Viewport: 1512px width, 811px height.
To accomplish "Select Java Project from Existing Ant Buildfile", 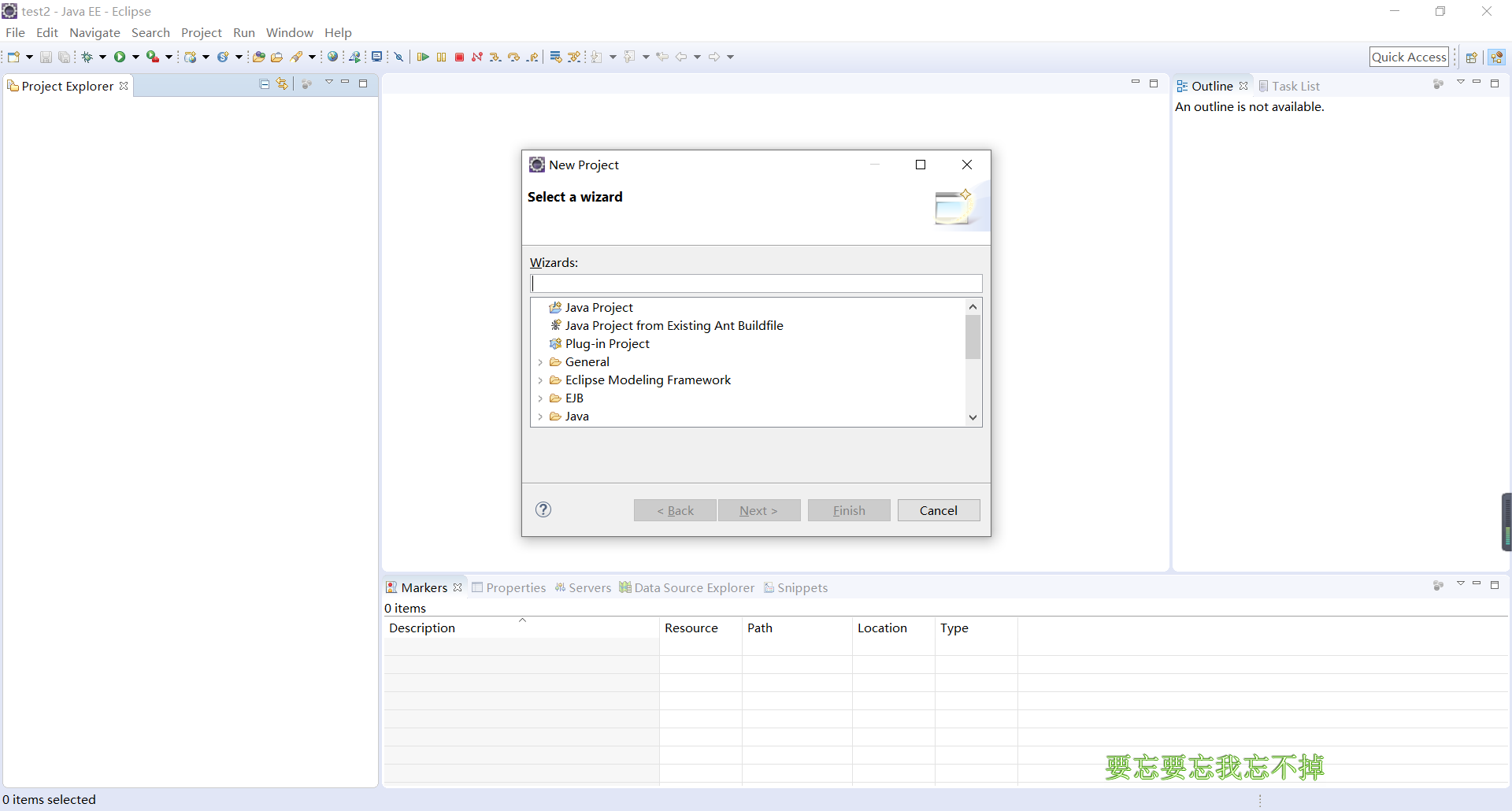I will pyautogui.click(x=666, y=325).
